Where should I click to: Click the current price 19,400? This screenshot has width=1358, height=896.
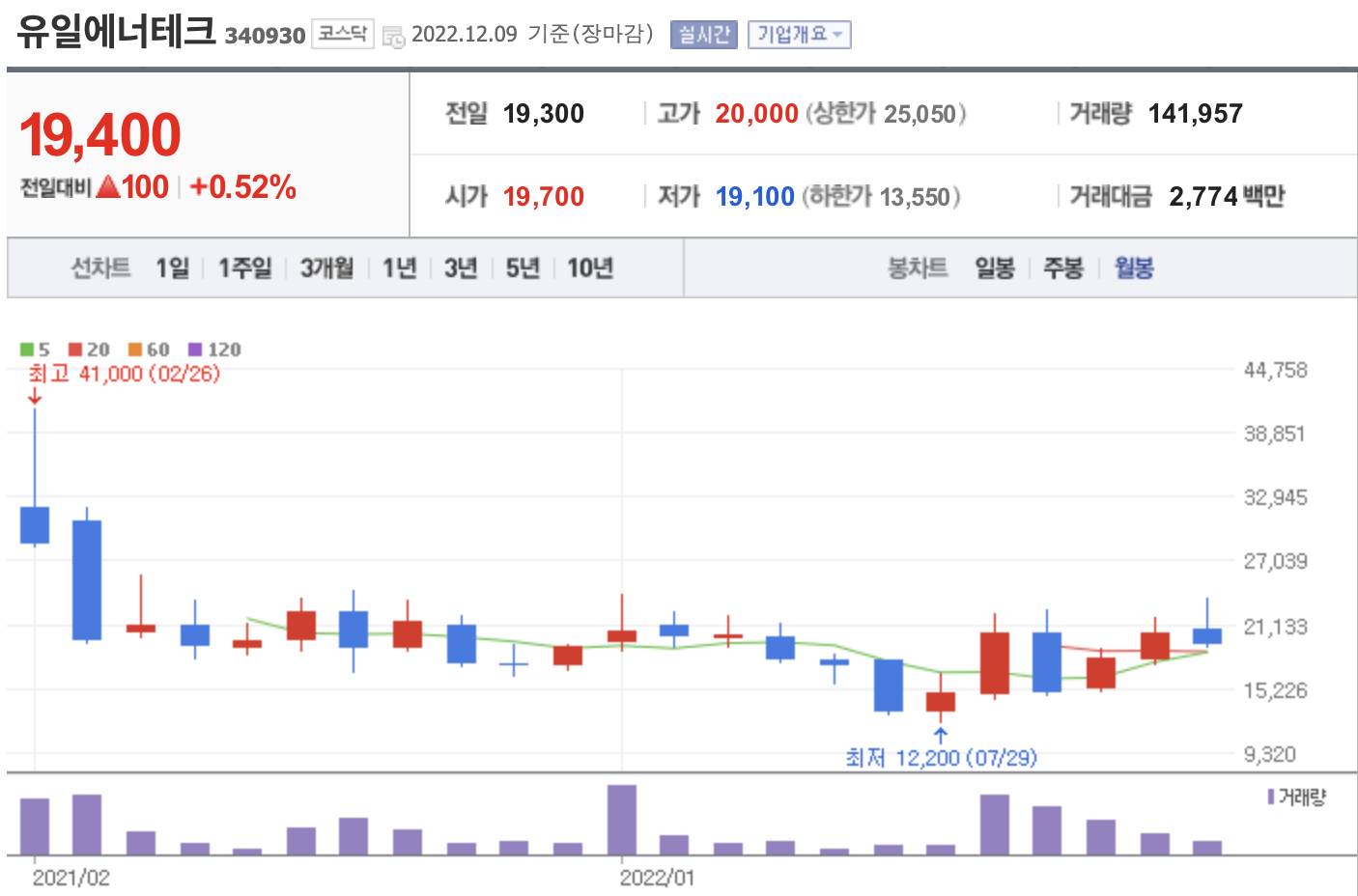(x=100, y=134)
